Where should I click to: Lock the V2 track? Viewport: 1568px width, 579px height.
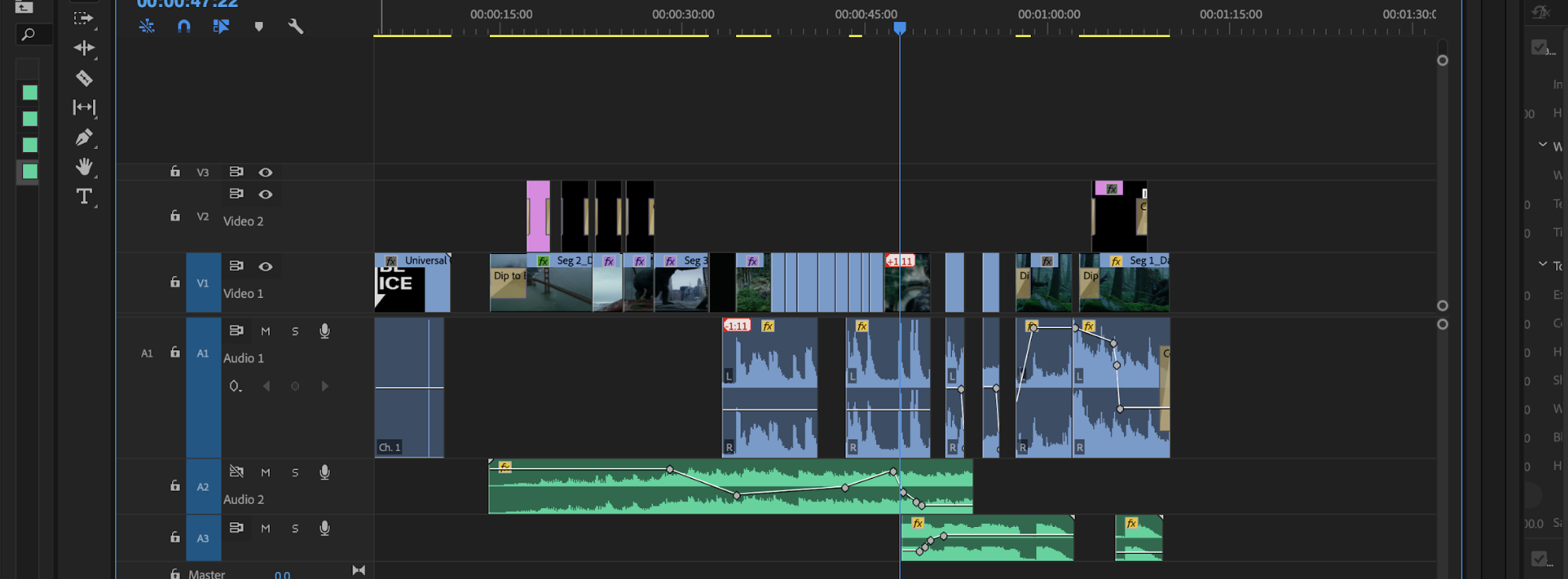pyautogui.click(x=175, y=215)
